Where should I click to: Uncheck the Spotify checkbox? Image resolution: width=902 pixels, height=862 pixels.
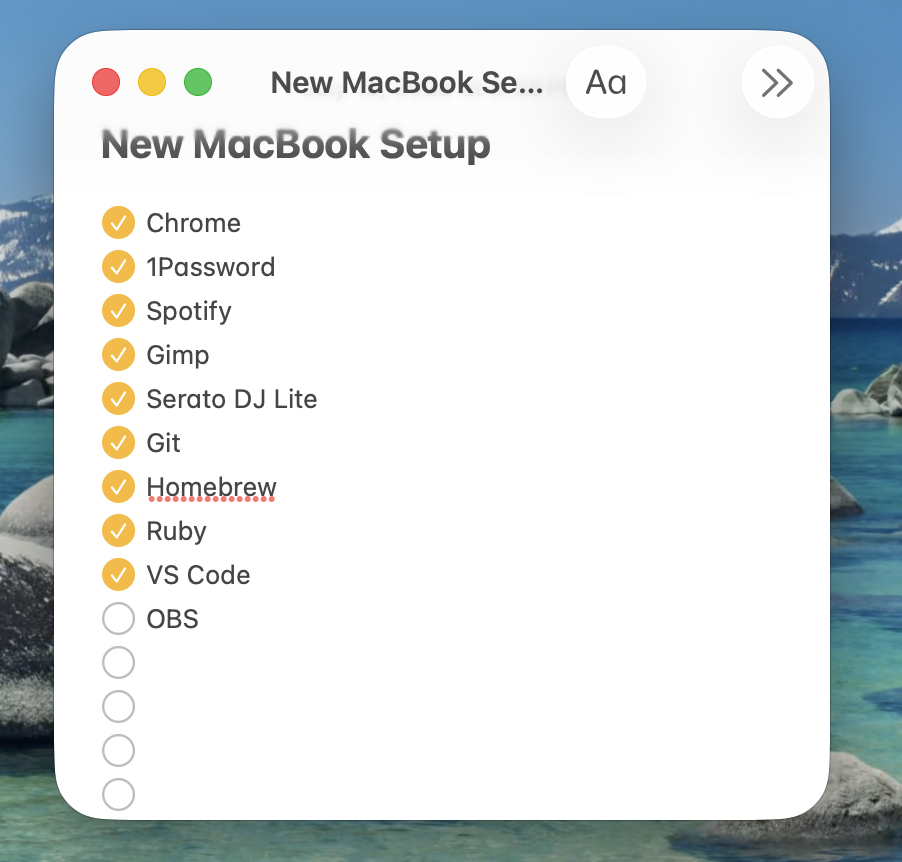119,311
